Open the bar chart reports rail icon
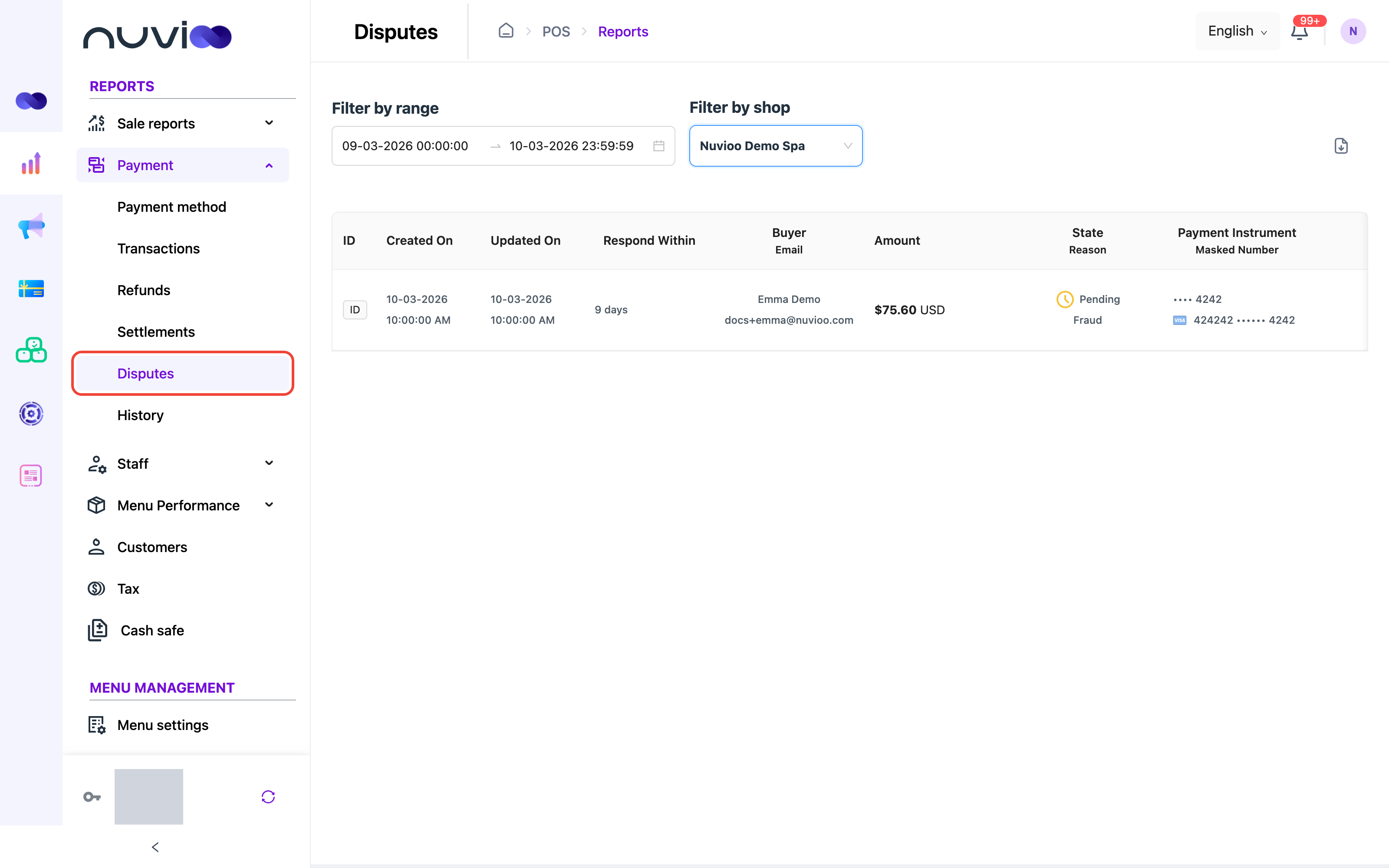Viewport: 1389px width, 868px height. 31,164
